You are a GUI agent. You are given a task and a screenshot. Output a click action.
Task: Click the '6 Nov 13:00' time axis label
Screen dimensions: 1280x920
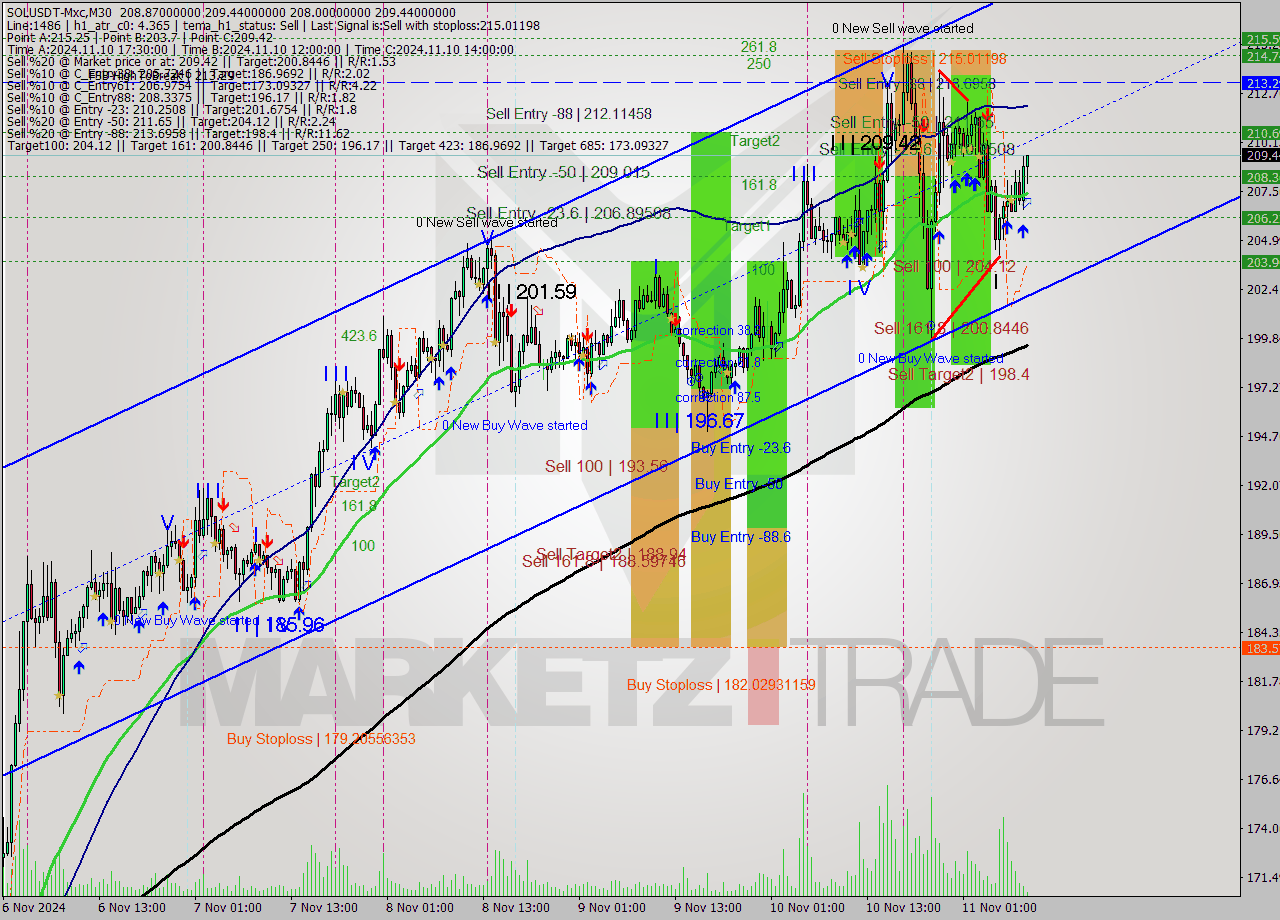(131, 908)
